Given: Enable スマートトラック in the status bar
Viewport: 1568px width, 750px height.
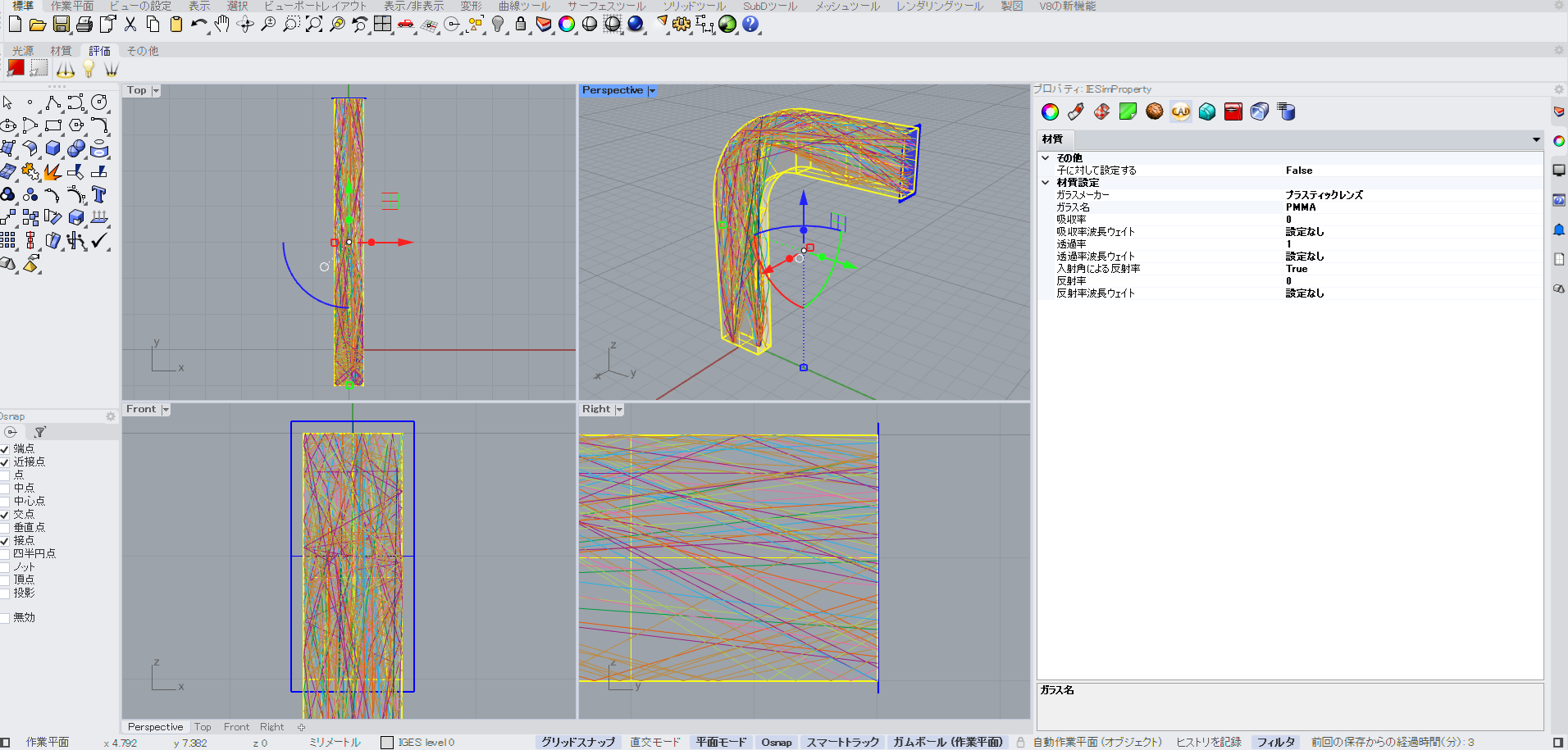Looking at the screenshot, I should pyautogui.click(x=842, y=742).
